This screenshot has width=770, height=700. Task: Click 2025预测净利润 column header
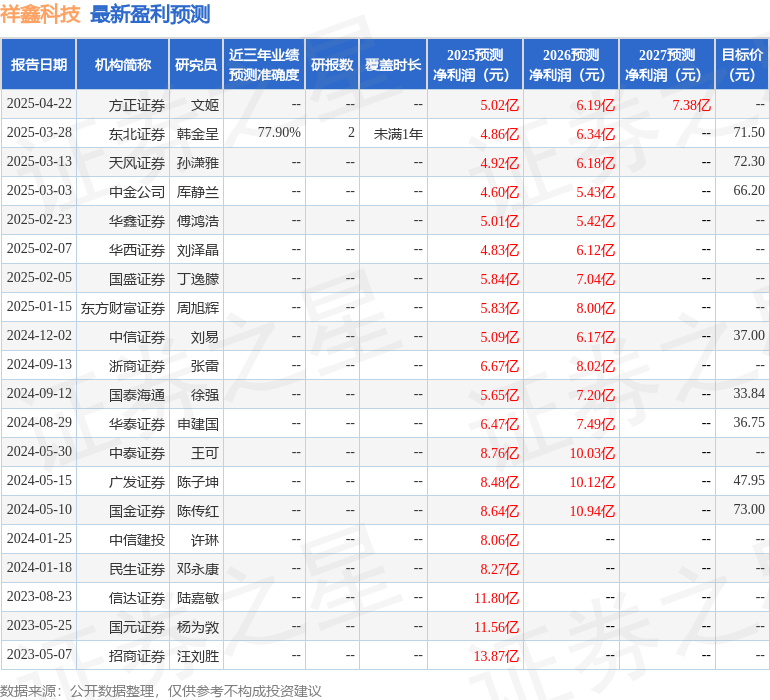pos(475,65)
